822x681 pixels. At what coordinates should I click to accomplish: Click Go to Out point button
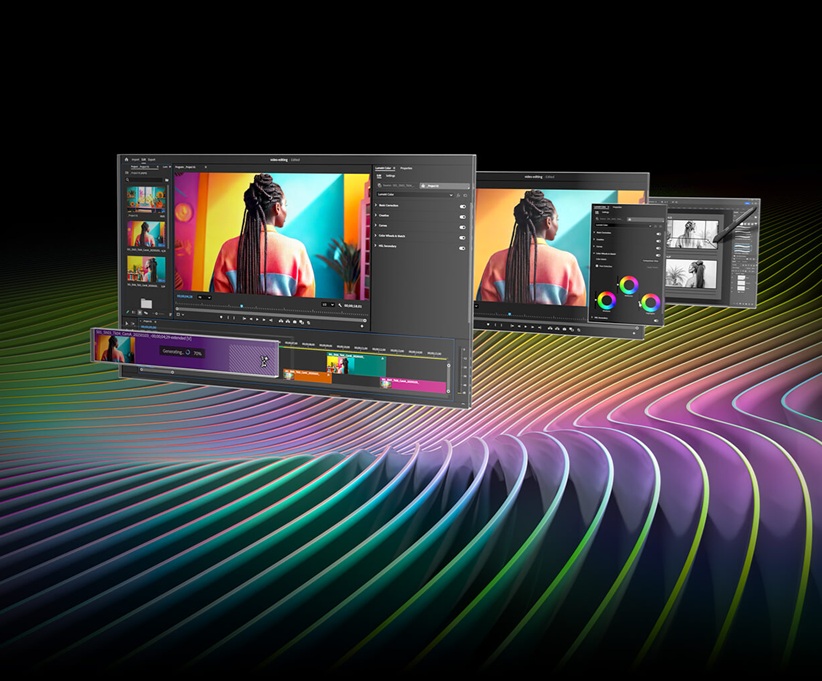pos(271,319)
